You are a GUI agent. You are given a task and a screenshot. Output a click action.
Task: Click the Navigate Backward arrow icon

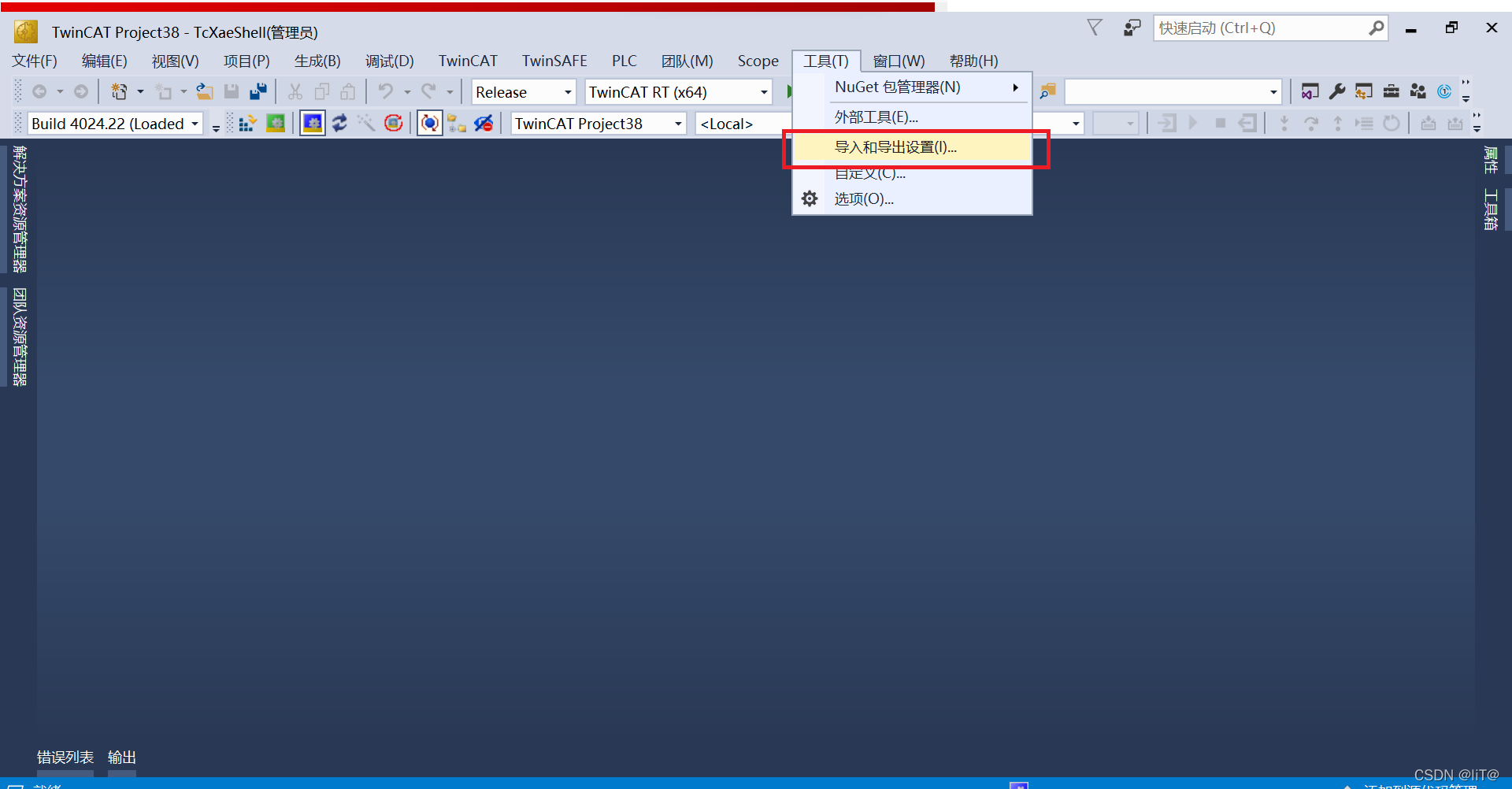point(39,92)
